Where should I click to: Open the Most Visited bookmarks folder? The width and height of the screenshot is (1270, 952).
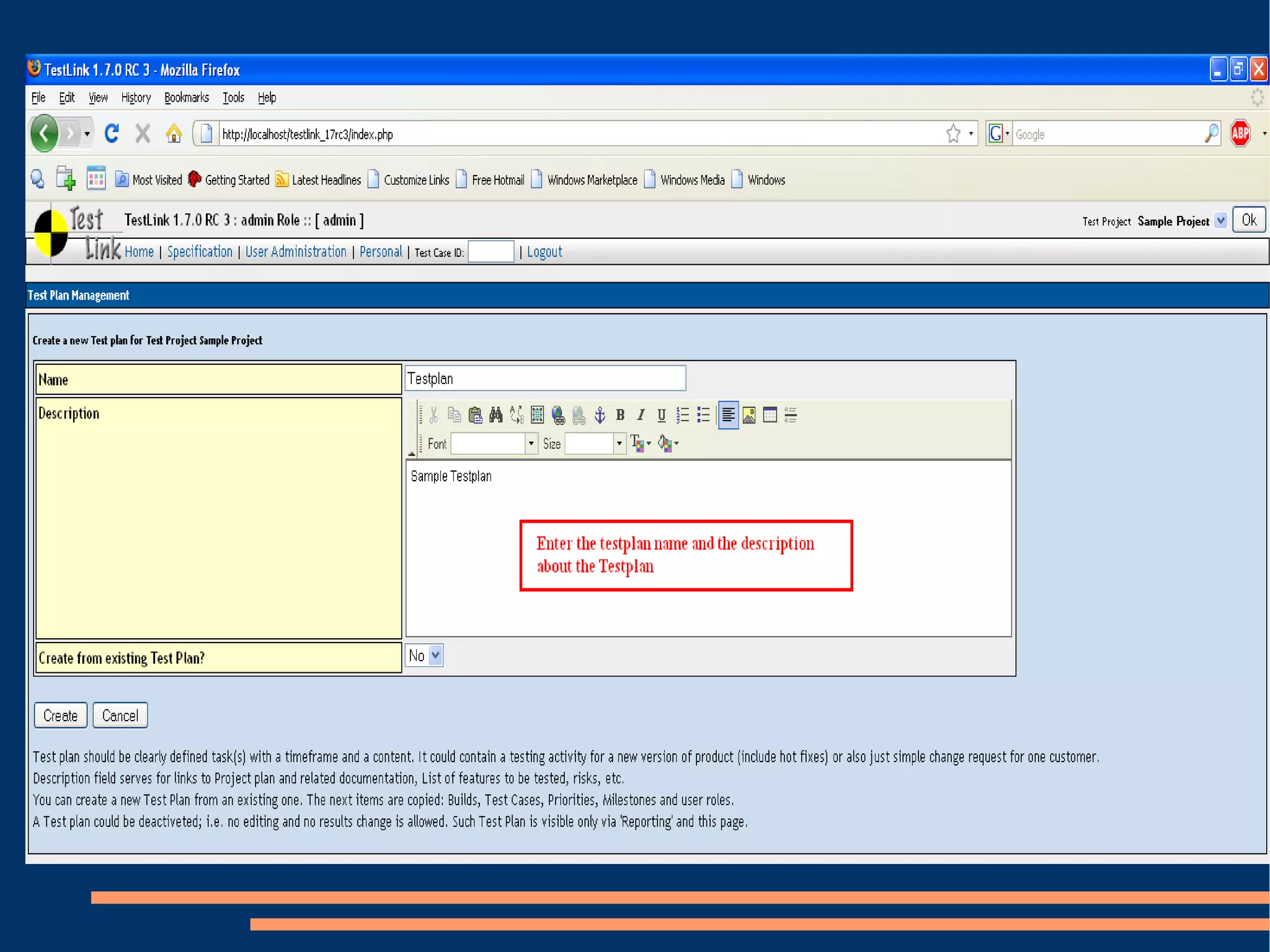[149, 180]
